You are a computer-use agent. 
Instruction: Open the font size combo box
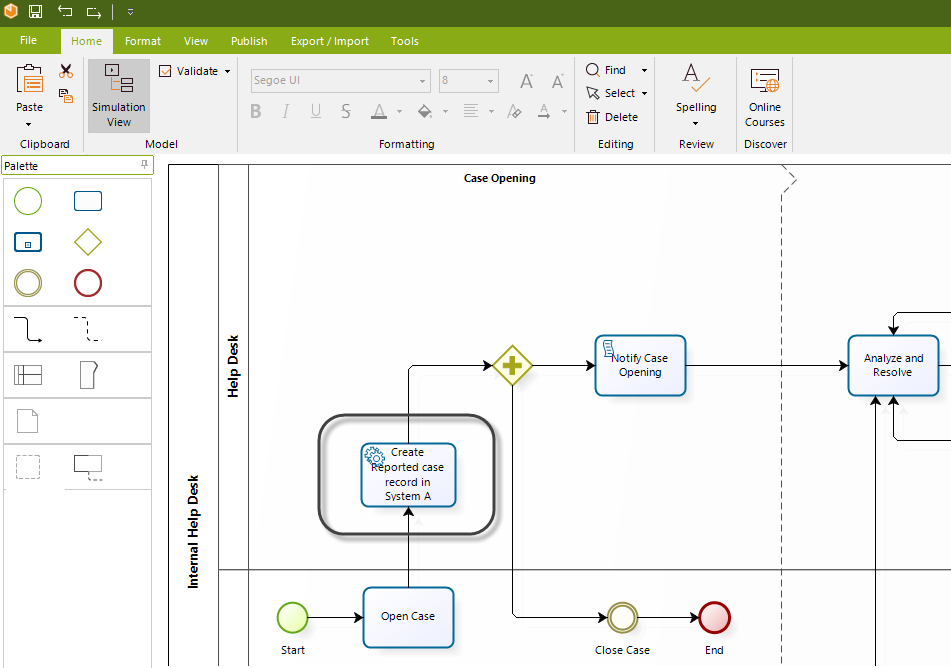(x=469, y=81)
